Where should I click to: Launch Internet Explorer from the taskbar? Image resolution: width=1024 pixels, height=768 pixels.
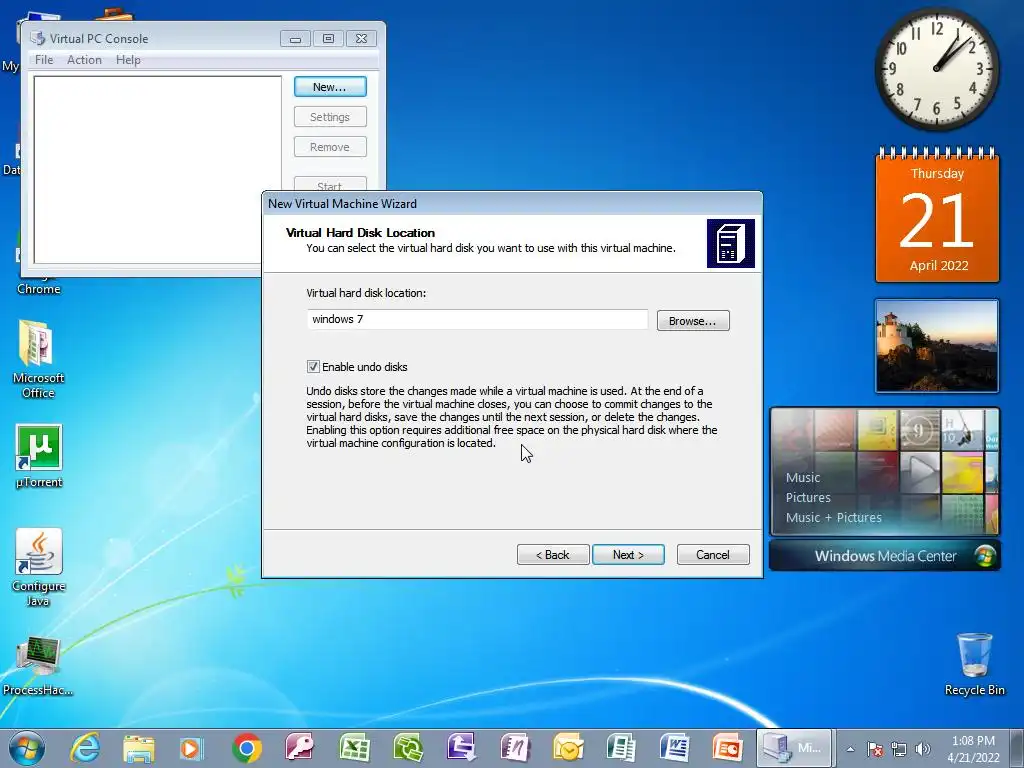click(x=85, y=748)
